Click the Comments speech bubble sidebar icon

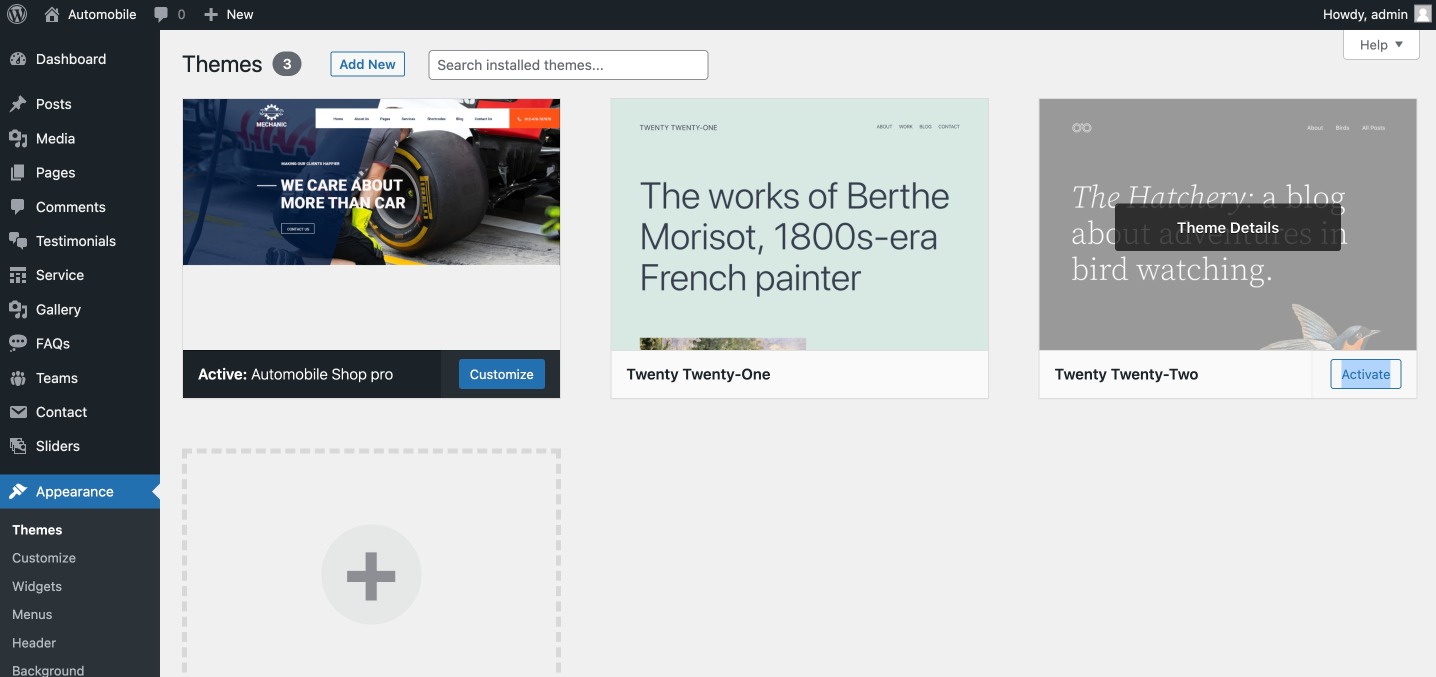(18, 207)
